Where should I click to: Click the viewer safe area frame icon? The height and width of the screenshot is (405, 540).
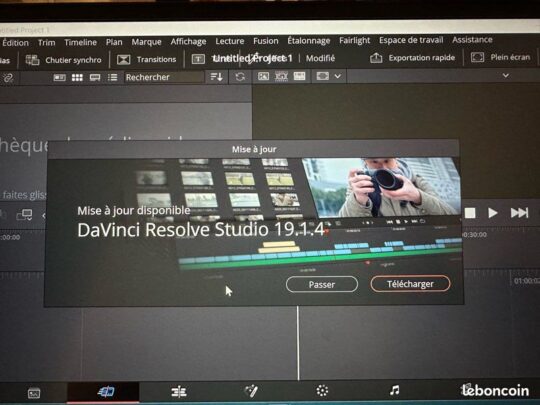323,76
